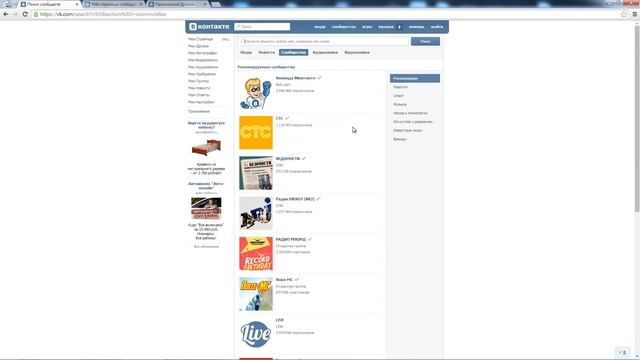Viewport: 640px width, 360px height.
Task: Reload the page with refresh icon
Action: (25, 14)
